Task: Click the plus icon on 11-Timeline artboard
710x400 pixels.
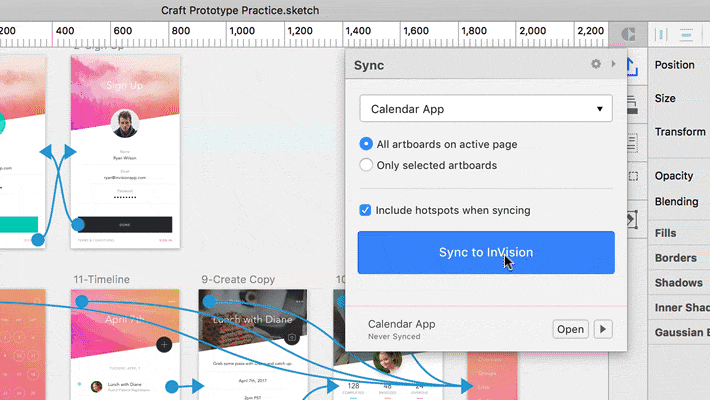Action: click(x=163, y=344)
